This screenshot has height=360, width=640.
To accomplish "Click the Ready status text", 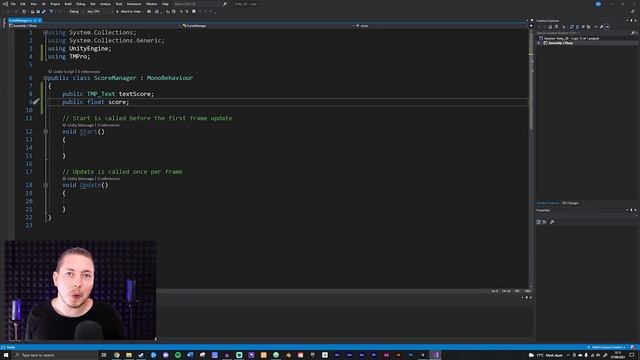I will pos(11,347).
